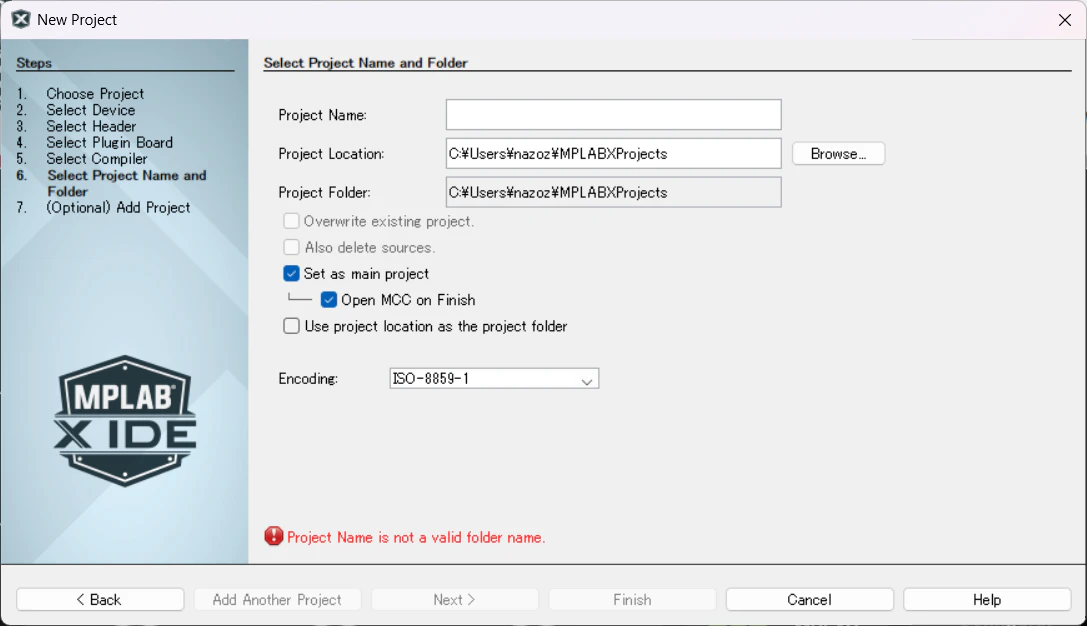The width and height of the screenshot is (1087, 626).
Task: Go Back to the previous step
Action: click(101, 600)
